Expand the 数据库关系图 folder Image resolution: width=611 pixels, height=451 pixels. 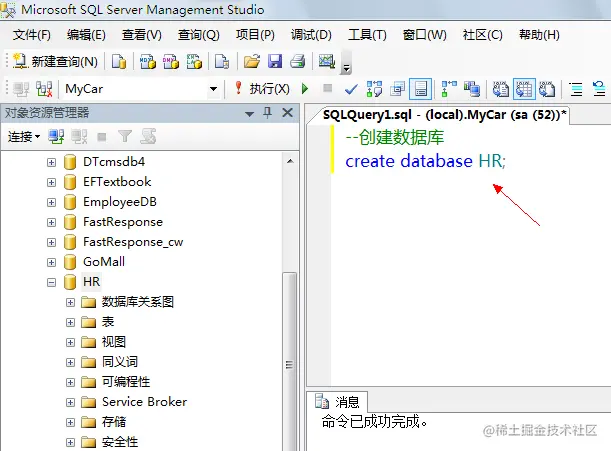click(x=70, y=302)
